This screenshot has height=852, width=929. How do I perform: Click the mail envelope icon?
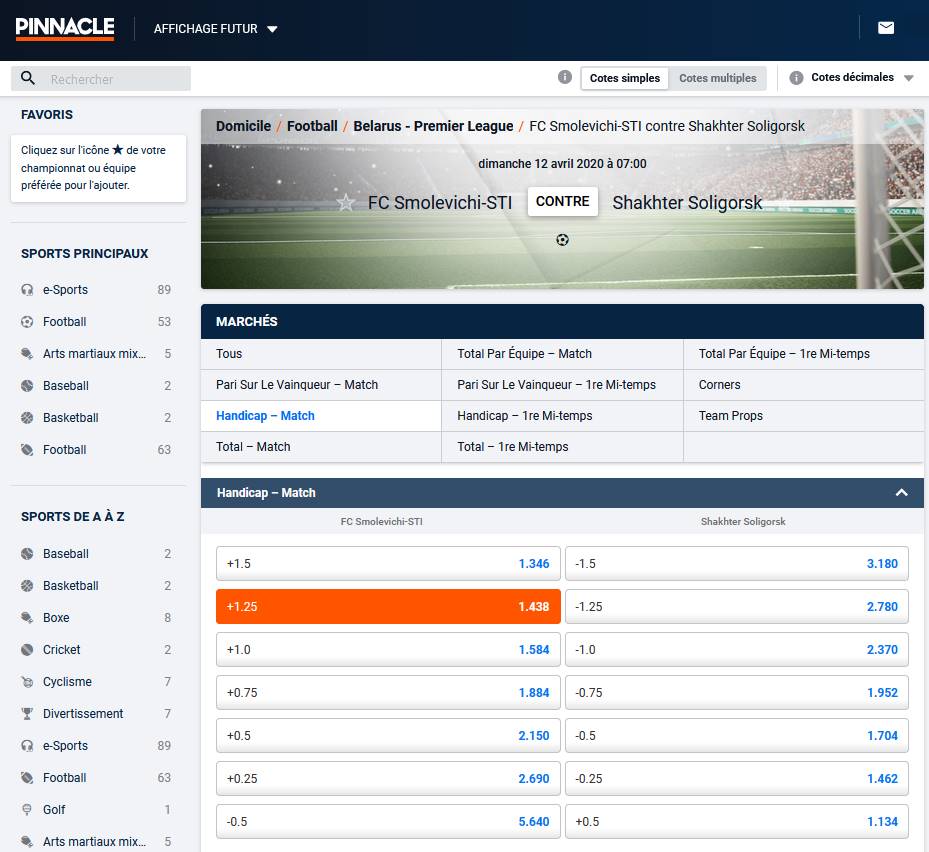point(886,28)
